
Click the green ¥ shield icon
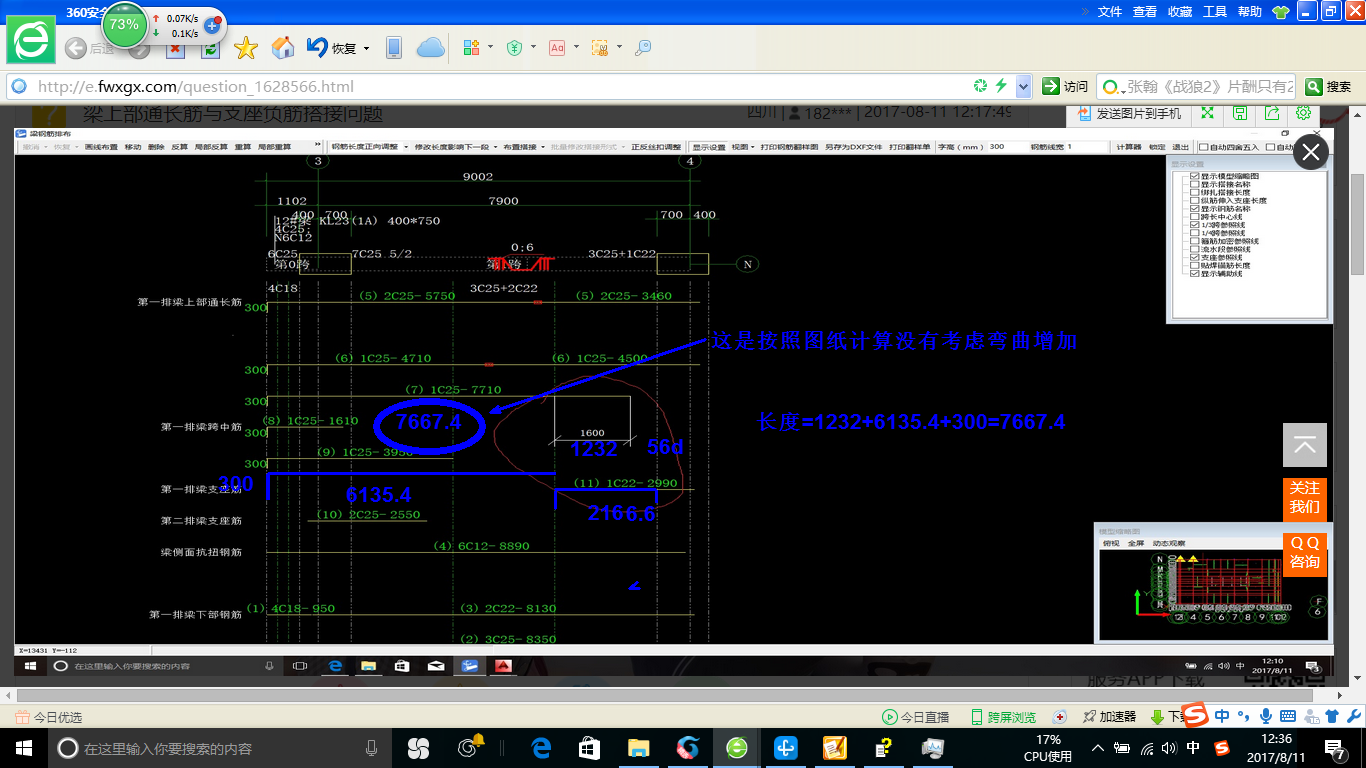(514, 47)
